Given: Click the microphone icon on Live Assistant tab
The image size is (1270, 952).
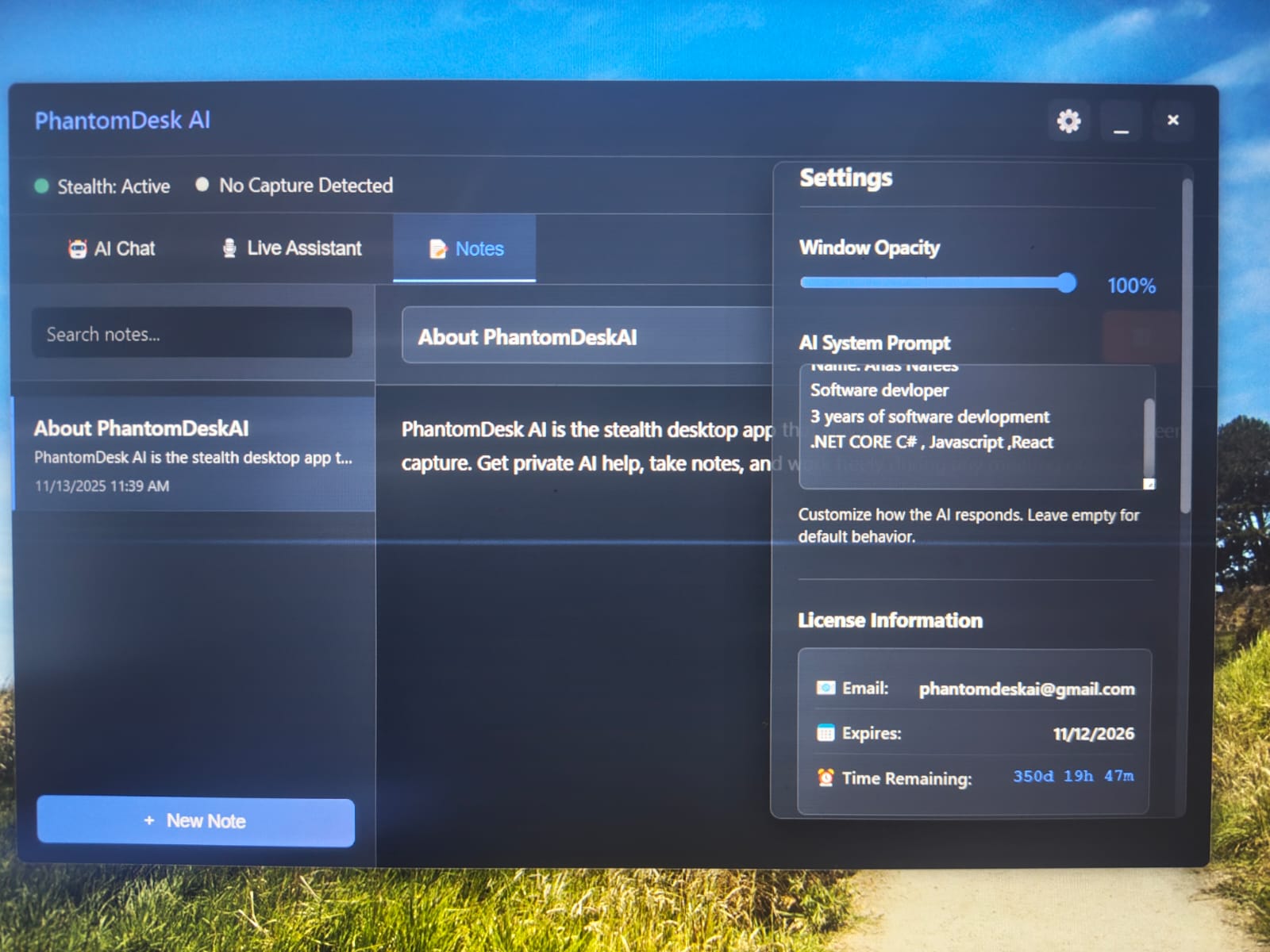Looking at the screenshot, I should (x=229, y=247).
